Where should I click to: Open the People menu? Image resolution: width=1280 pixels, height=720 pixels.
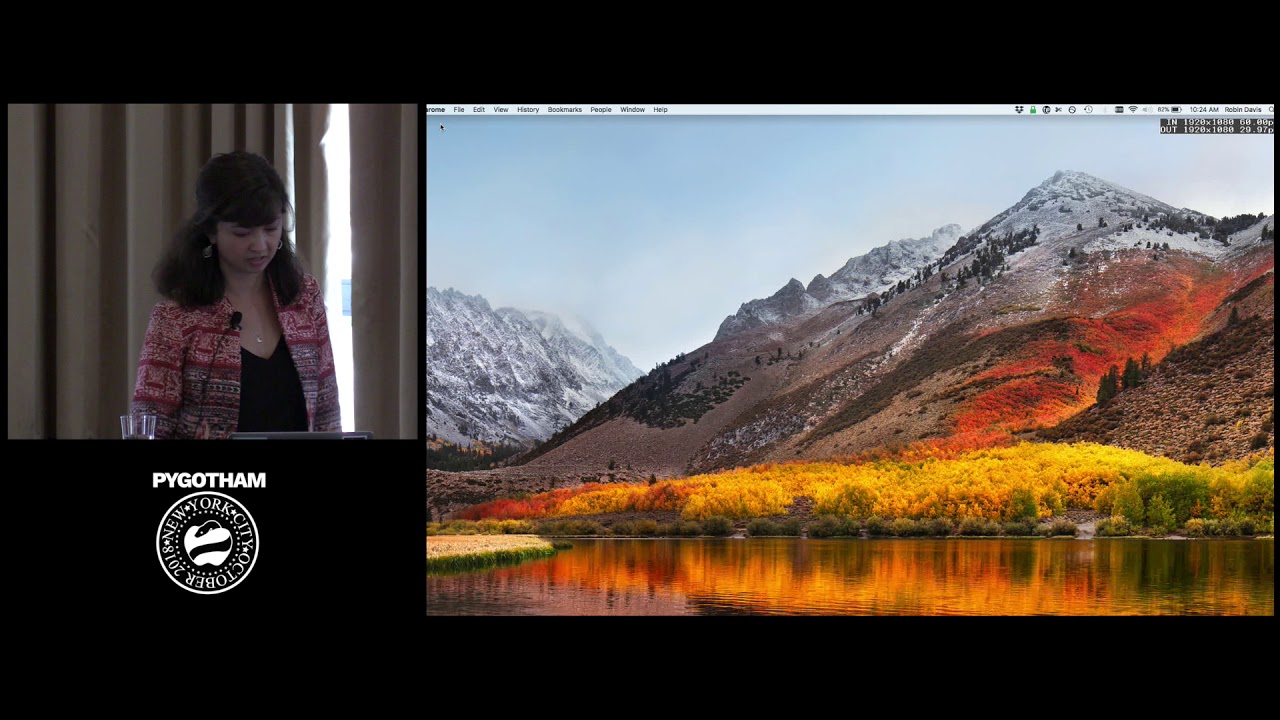pyautogui.click(x=601, y=109)
